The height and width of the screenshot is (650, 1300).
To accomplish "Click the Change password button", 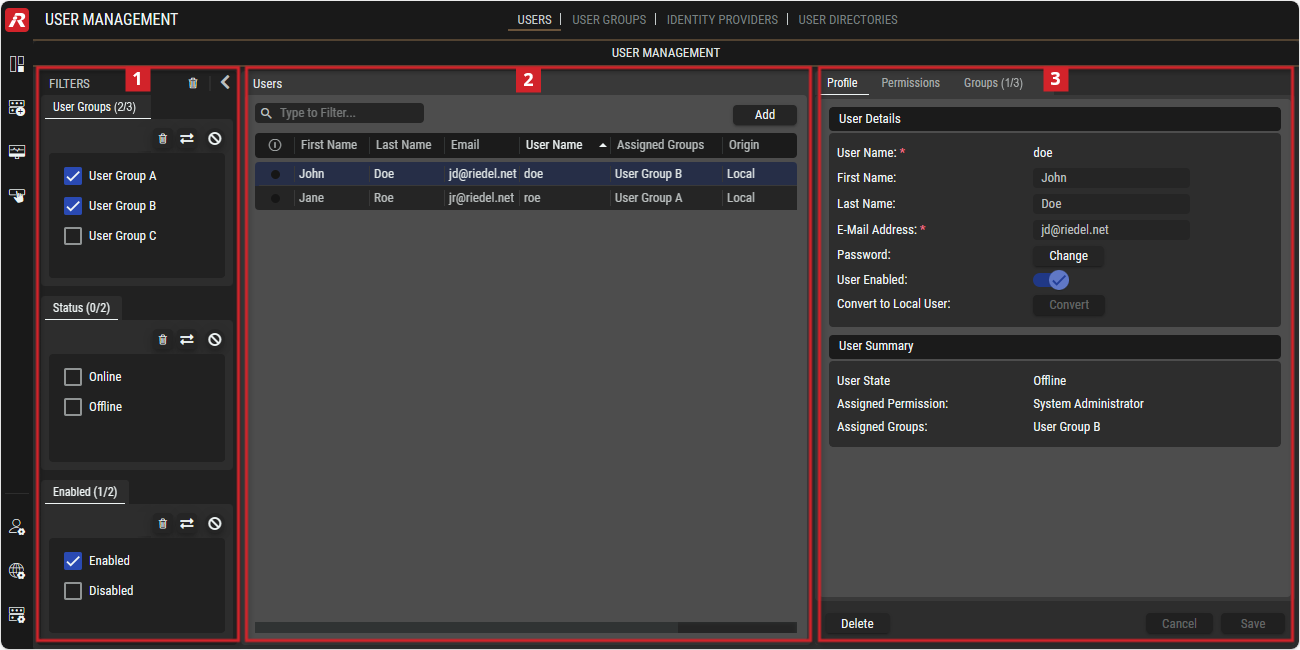I will (x=1069, y=256).
